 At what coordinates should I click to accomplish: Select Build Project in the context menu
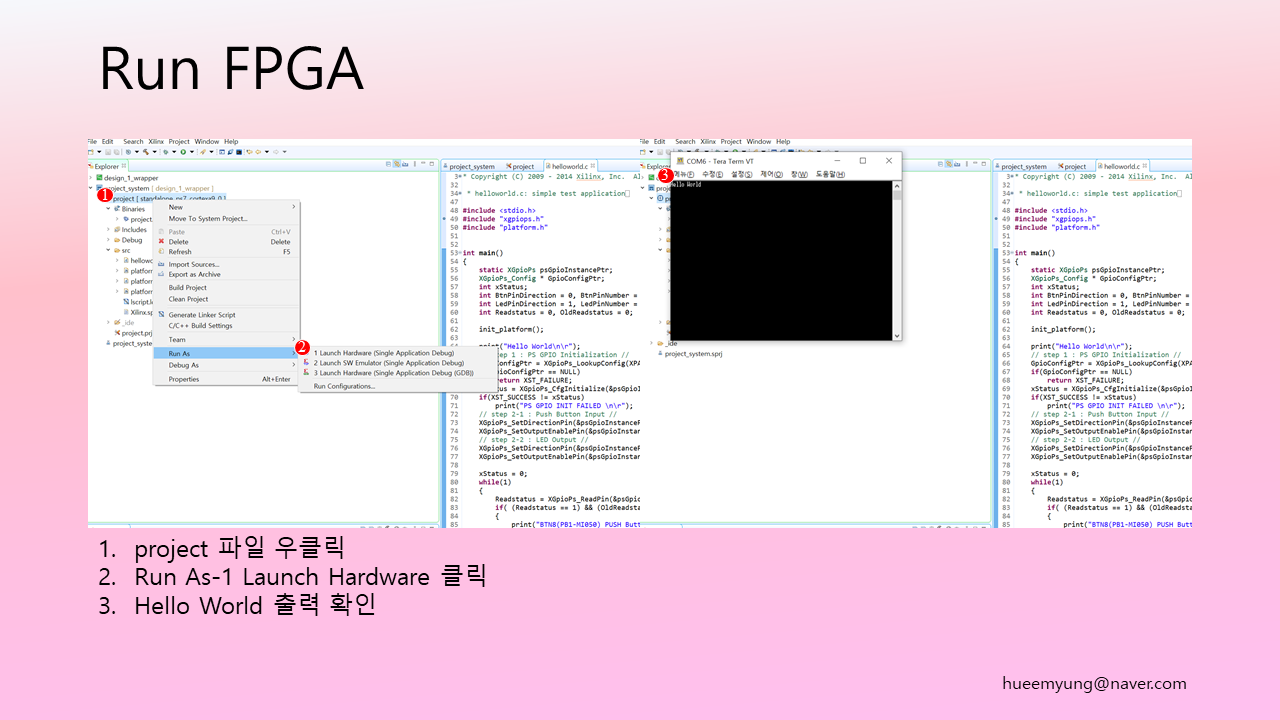tap(226, 288)
